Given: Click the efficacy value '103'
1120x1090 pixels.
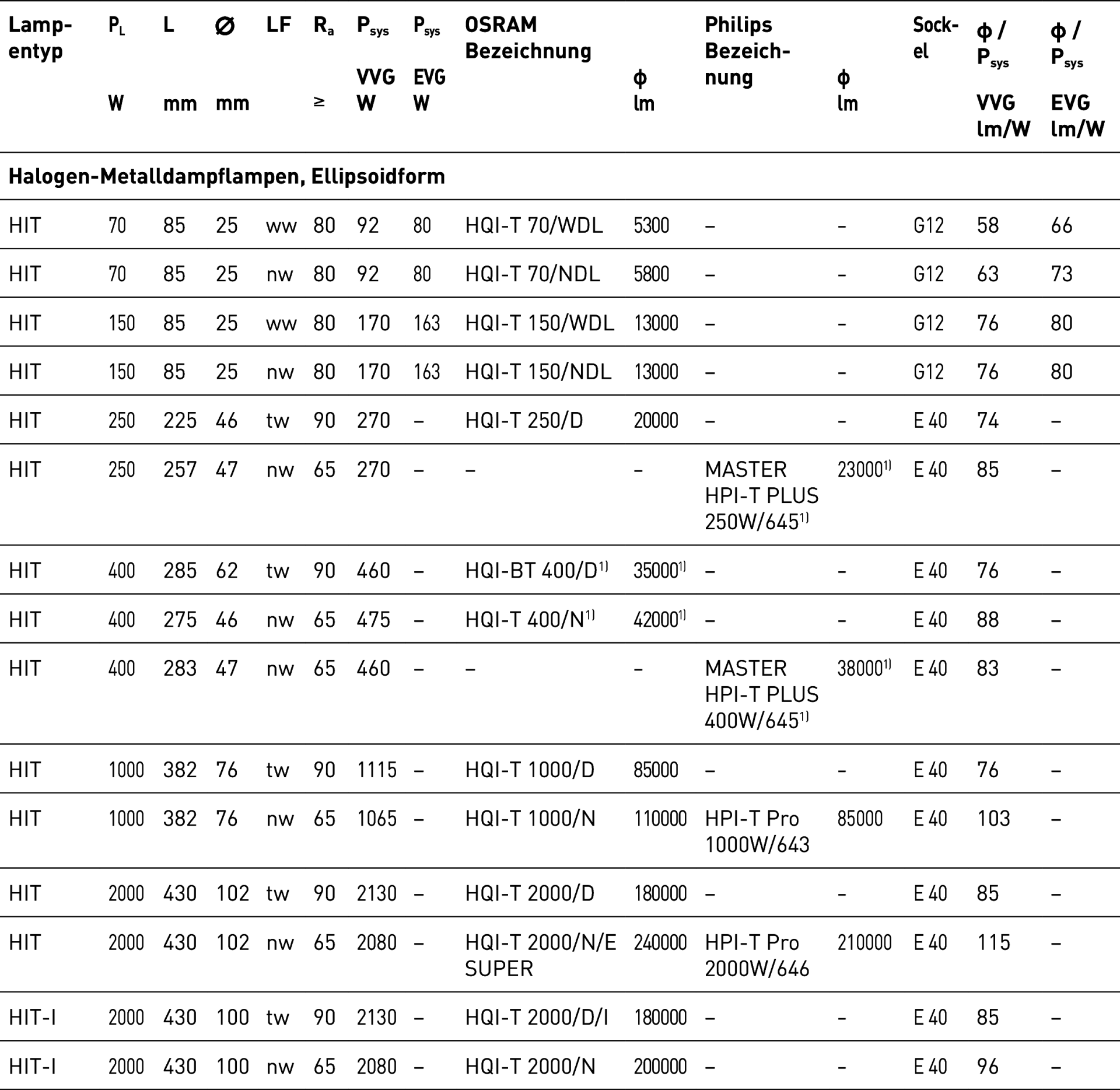Looking at the screenshot, I should tap(993, 819).
